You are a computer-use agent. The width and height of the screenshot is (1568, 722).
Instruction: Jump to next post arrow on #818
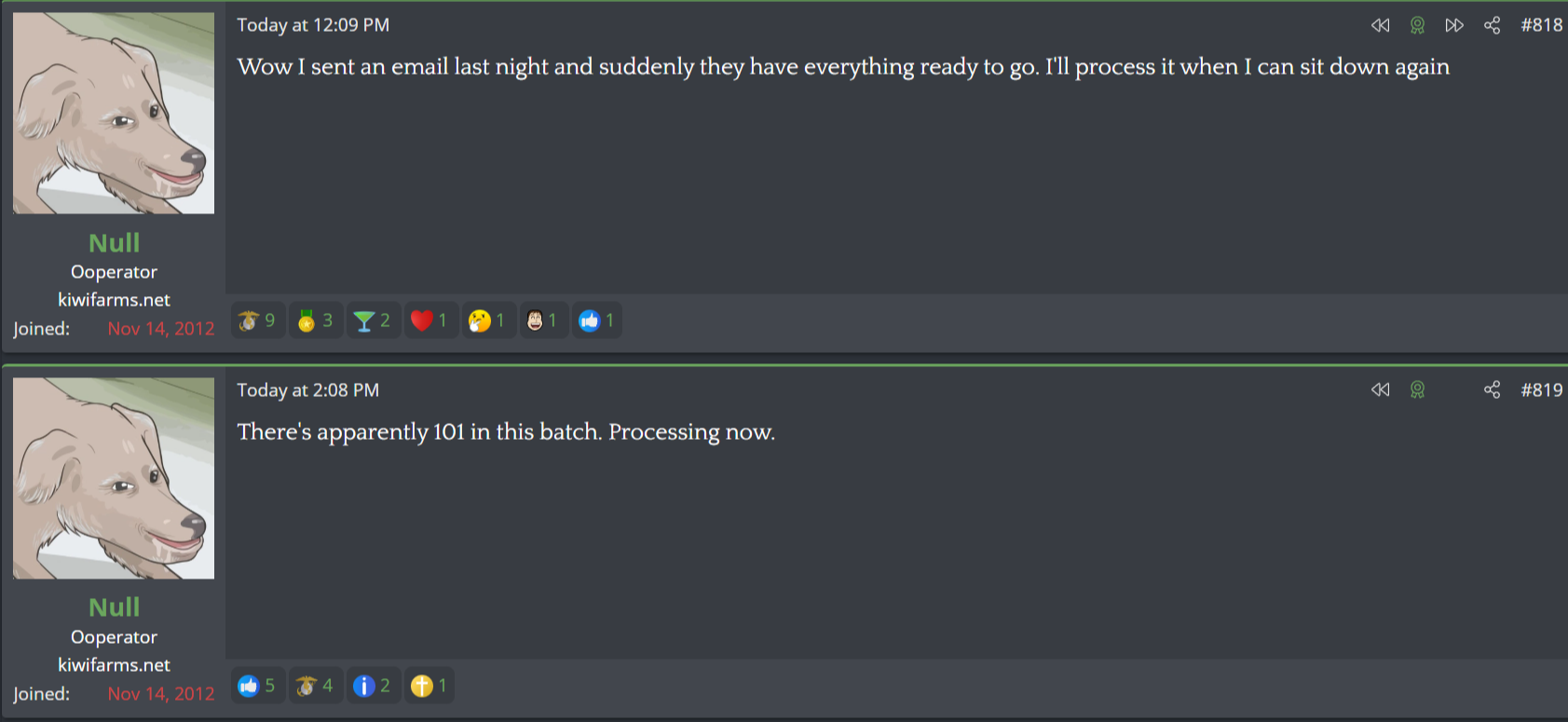coord(1454,25)
